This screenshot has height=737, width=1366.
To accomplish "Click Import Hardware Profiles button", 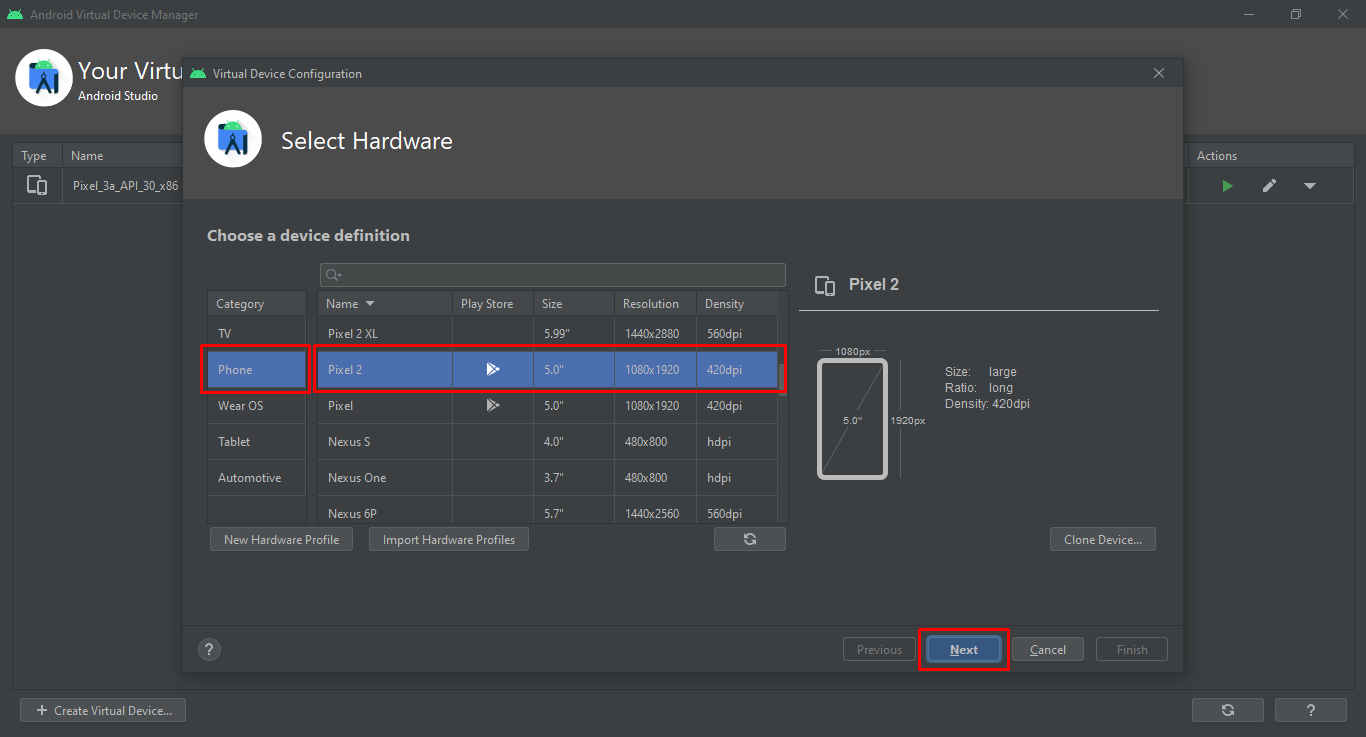I will [449, 539].
